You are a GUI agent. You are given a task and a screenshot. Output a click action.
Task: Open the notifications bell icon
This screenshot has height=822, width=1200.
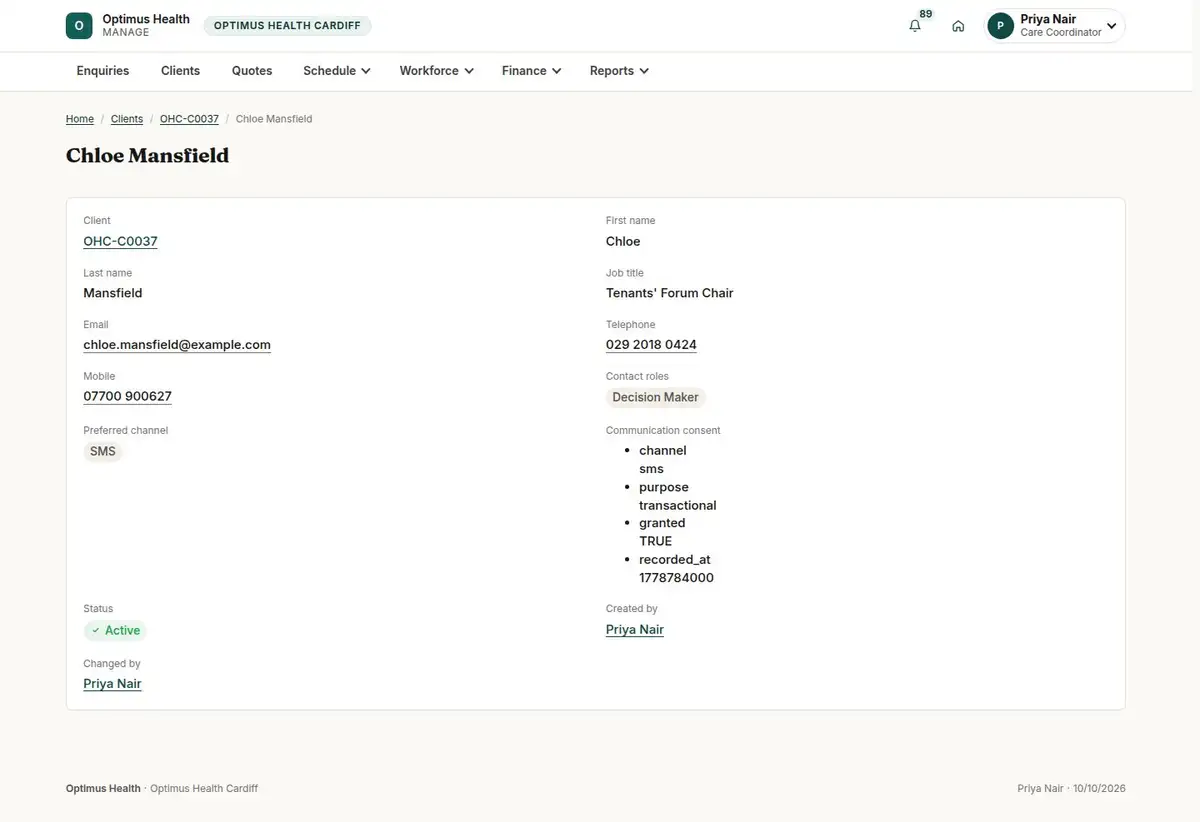click(x=915, y=26)
